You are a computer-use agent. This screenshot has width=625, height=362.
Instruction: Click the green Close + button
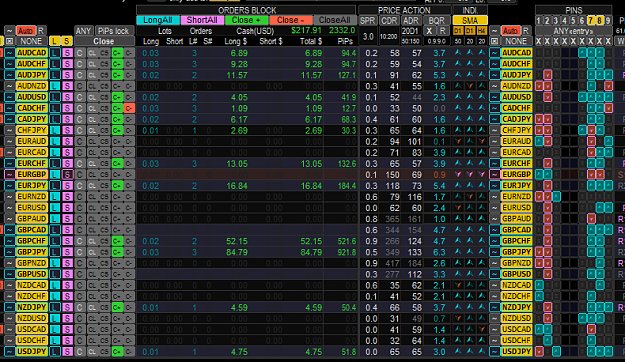246,20
